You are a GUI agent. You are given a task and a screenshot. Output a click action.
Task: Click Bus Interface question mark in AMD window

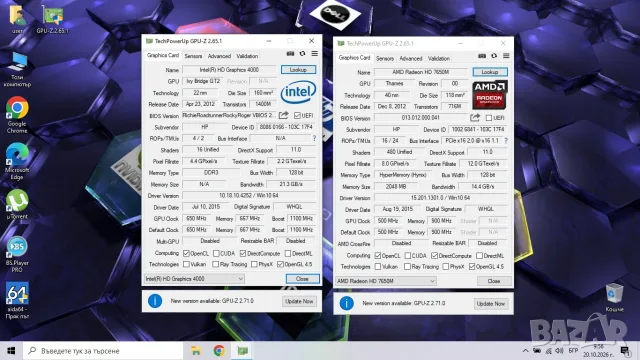pyautogui.click(x=506, y=140)
